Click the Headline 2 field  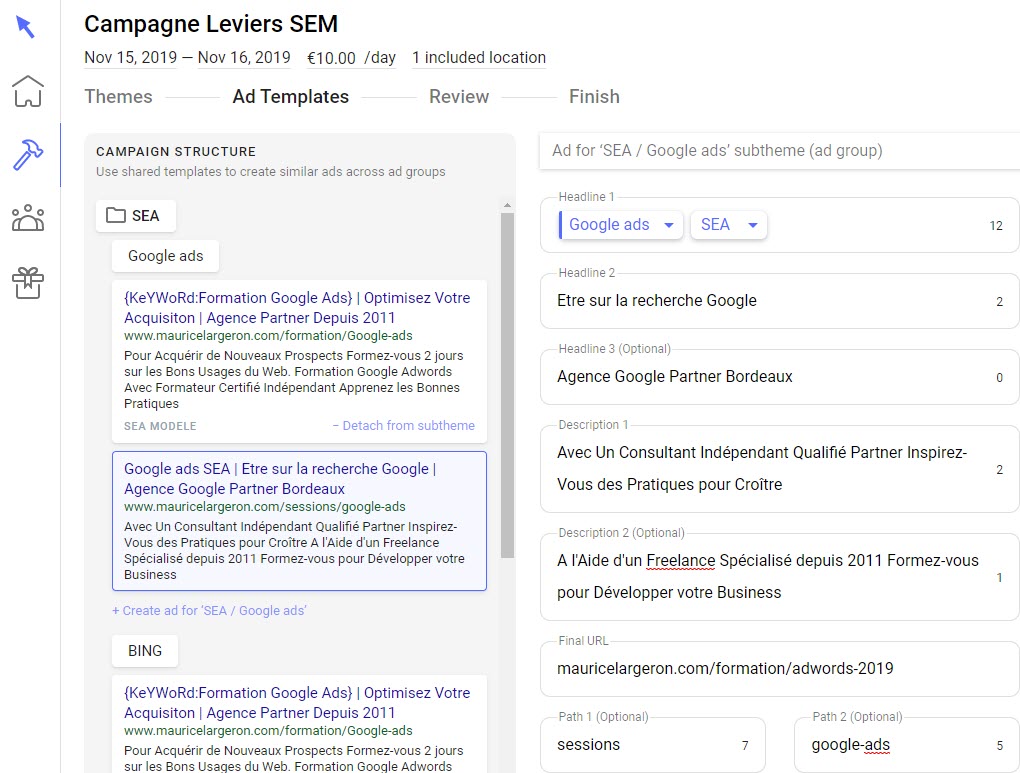click(x=779, y=301)
